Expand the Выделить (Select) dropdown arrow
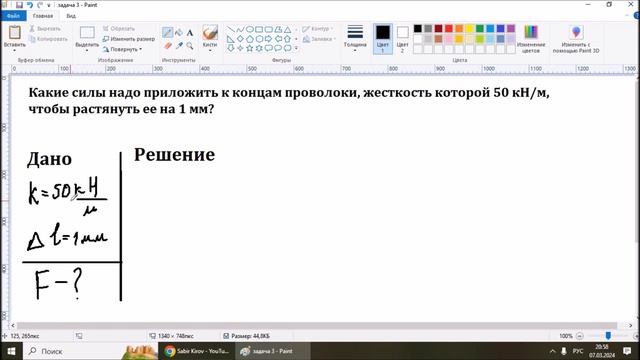 click(x=87, y=50)
